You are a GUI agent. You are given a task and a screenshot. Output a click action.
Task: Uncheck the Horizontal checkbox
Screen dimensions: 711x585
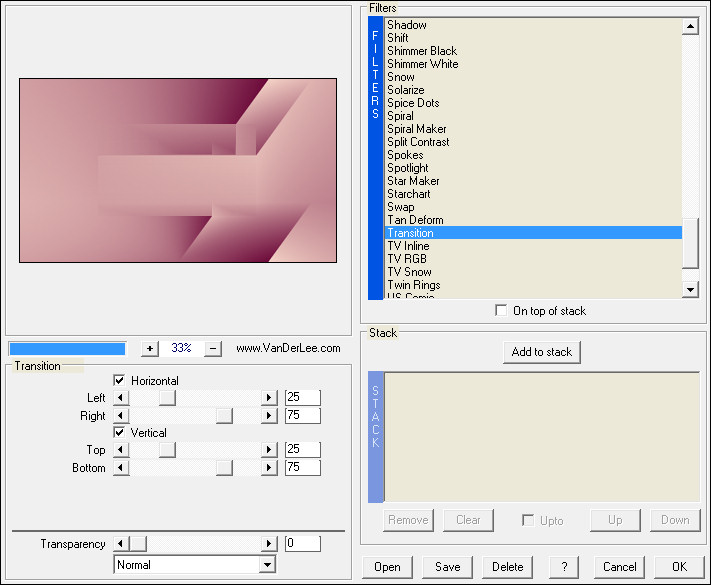120,381
